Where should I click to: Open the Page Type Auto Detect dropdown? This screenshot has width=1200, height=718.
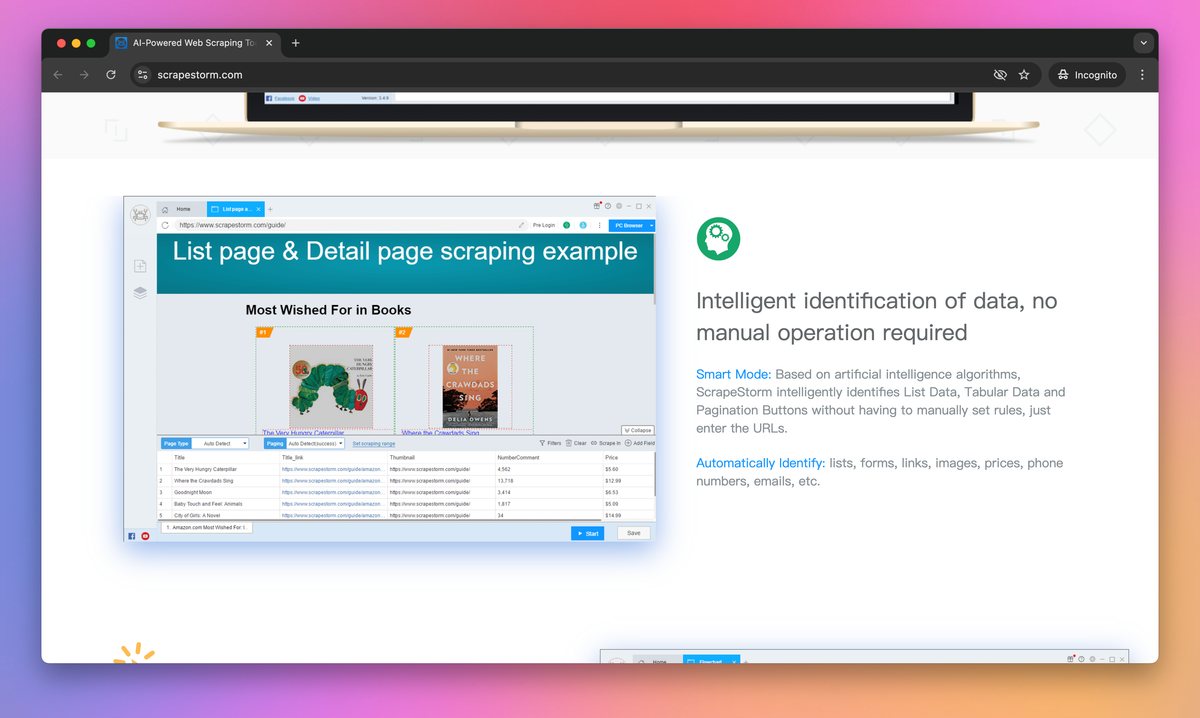219,443
